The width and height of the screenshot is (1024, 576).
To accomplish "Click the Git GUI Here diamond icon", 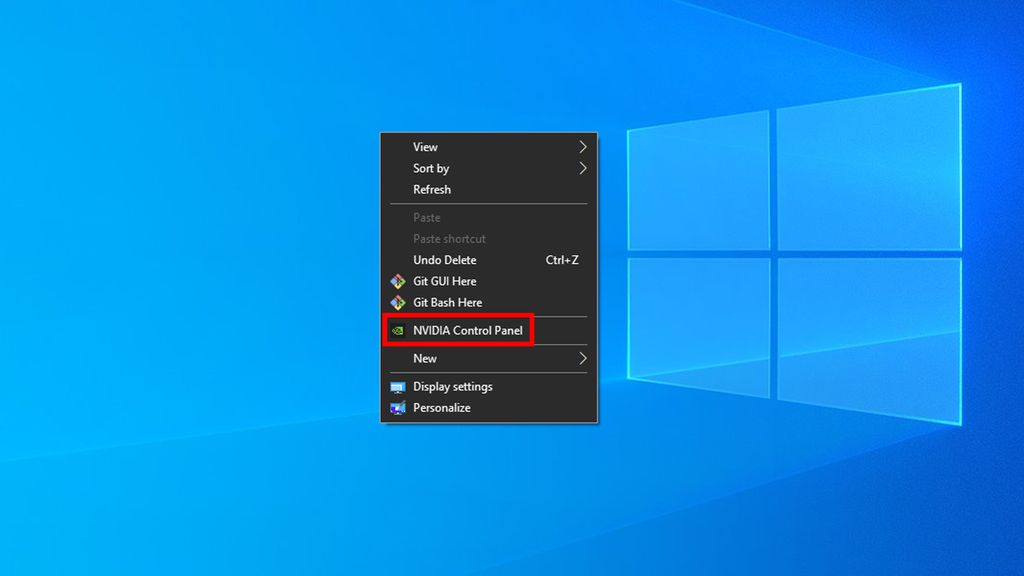I will coord(399,281).
